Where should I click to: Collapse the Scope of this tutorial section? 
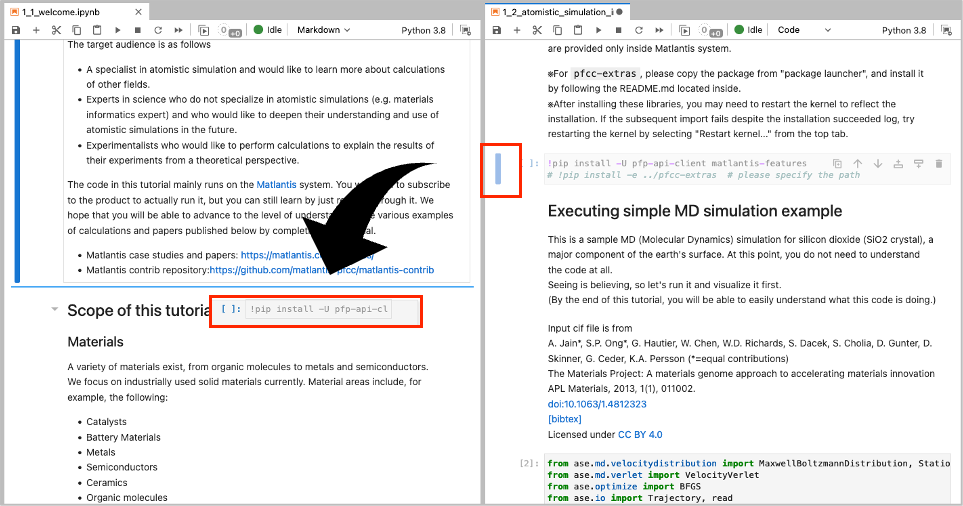(x=54, y=310)
